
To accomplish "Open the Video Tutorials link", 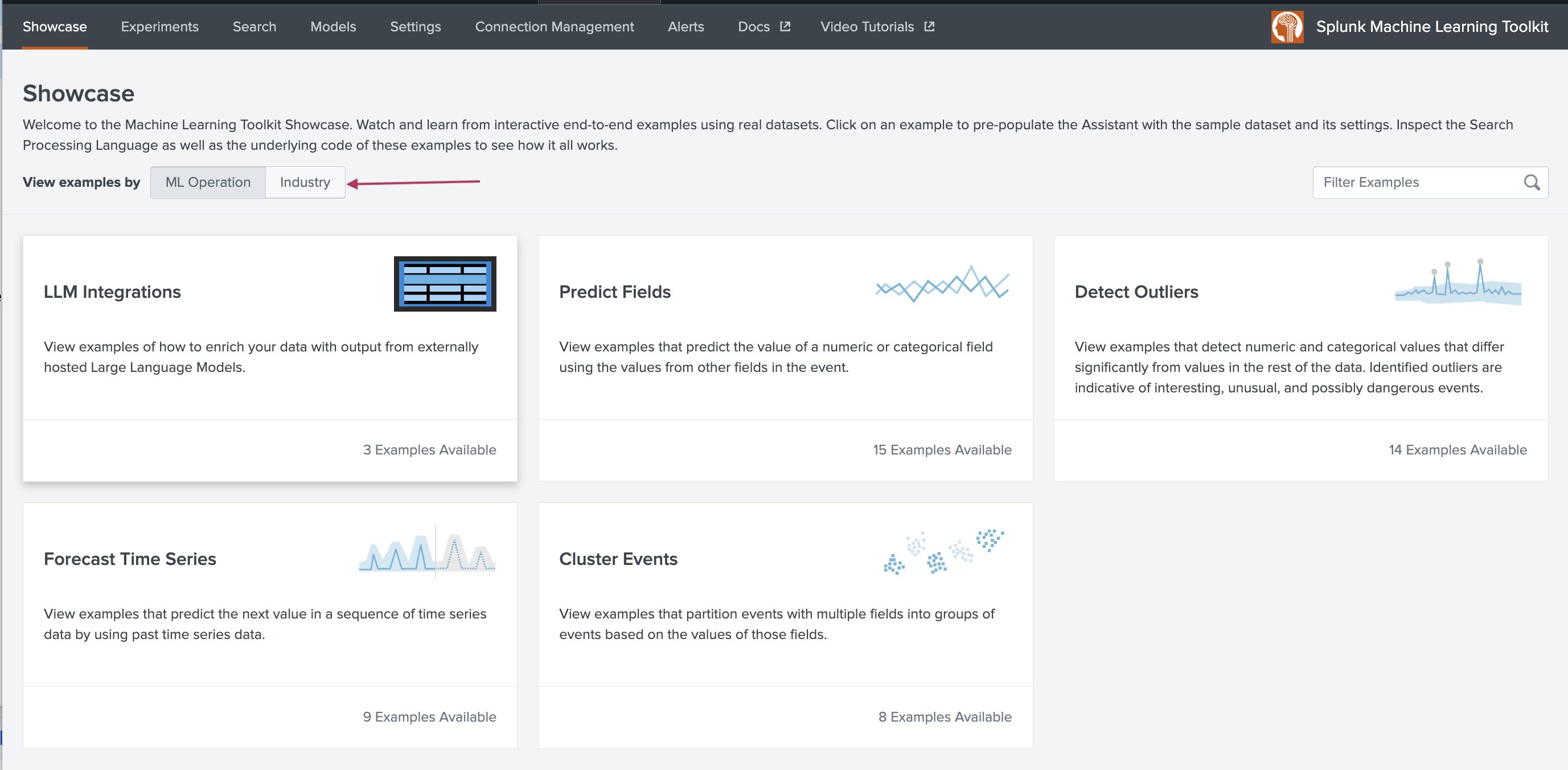I will [x=877, y=27].
